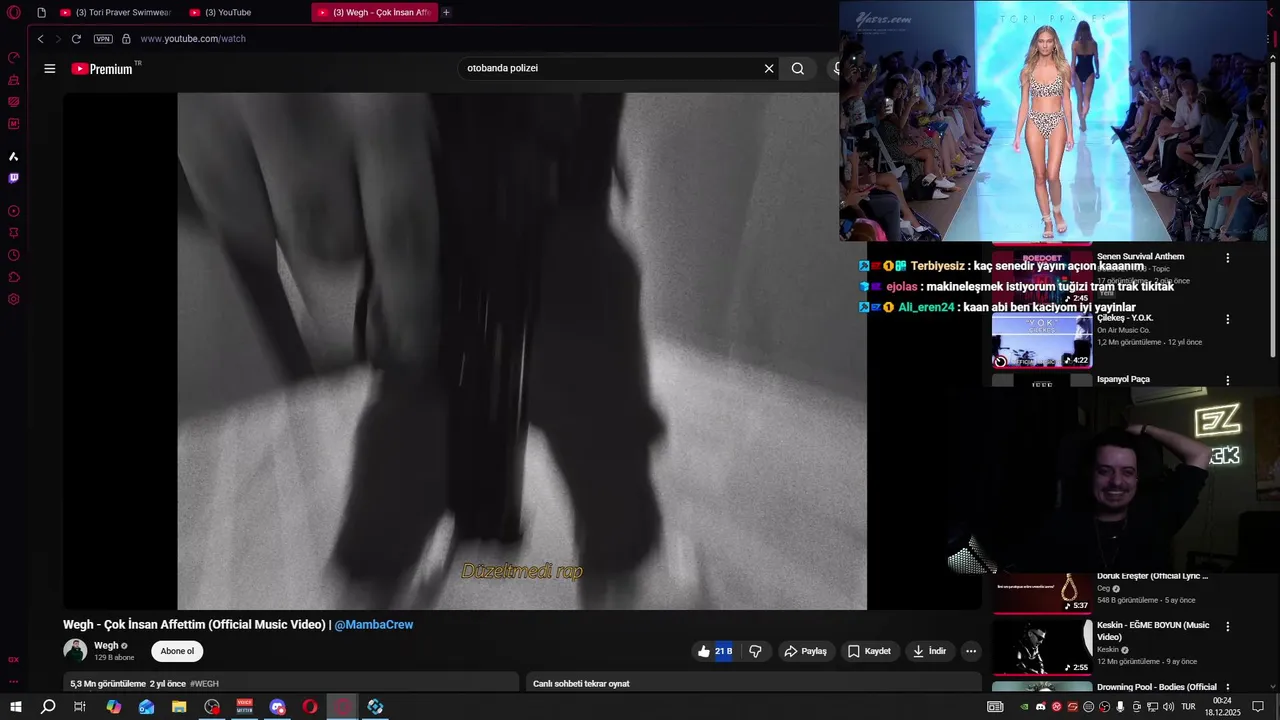Viewport: 1280px width, 720px height.
Task: Submit search with magnifier button
Action: [x=798, y=69]
